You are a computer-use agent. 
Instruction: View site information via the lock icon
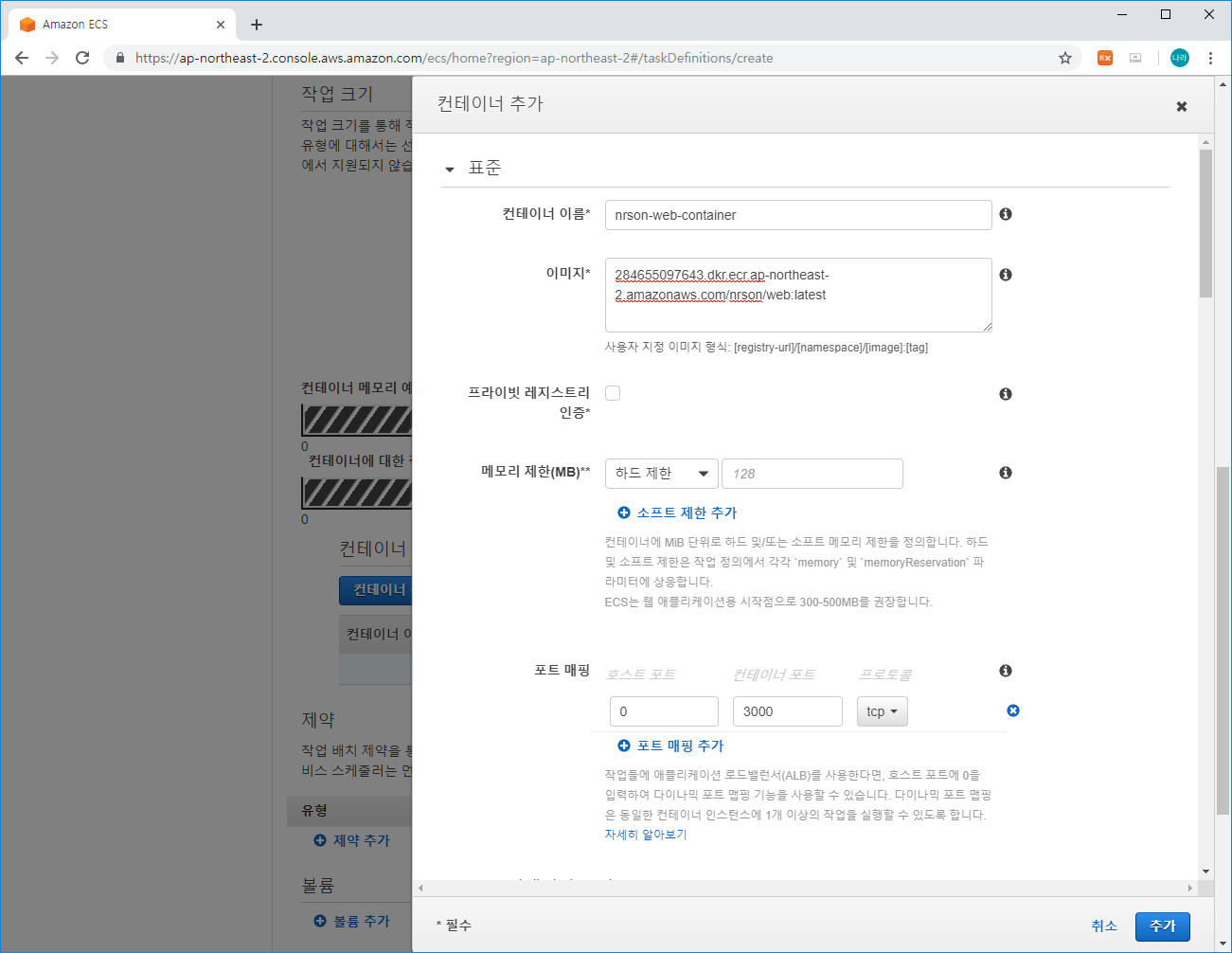(x=119, y=58)
